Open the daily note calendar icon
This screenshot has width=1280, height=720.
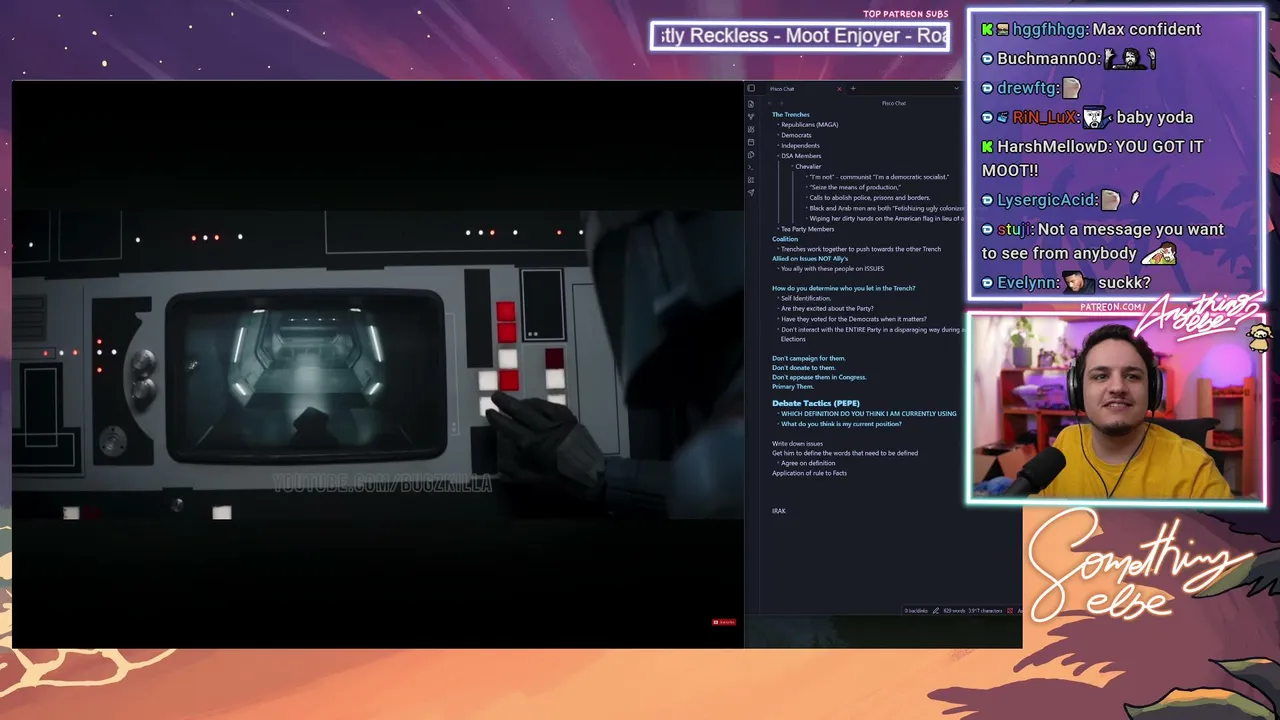pyautogui.click(x=751, y=142)
